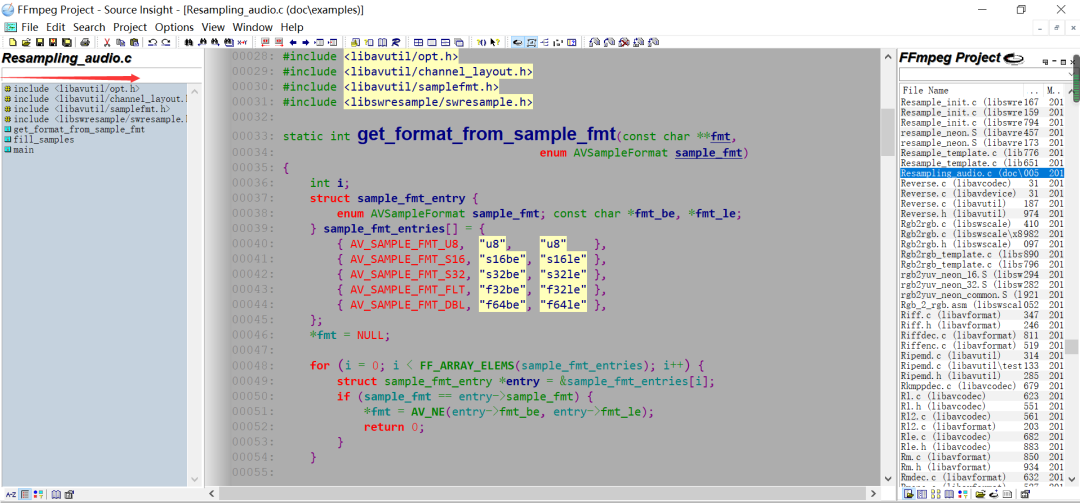Screen dimensions: 1080x504
Task: Open the Project menu
Action: click(x=130, y=28)
